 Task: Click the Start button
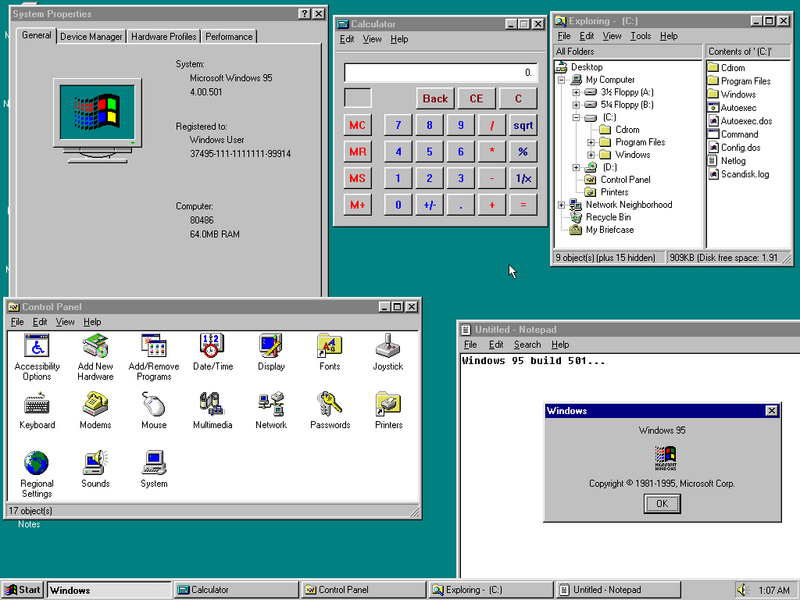tap(23, 590)
